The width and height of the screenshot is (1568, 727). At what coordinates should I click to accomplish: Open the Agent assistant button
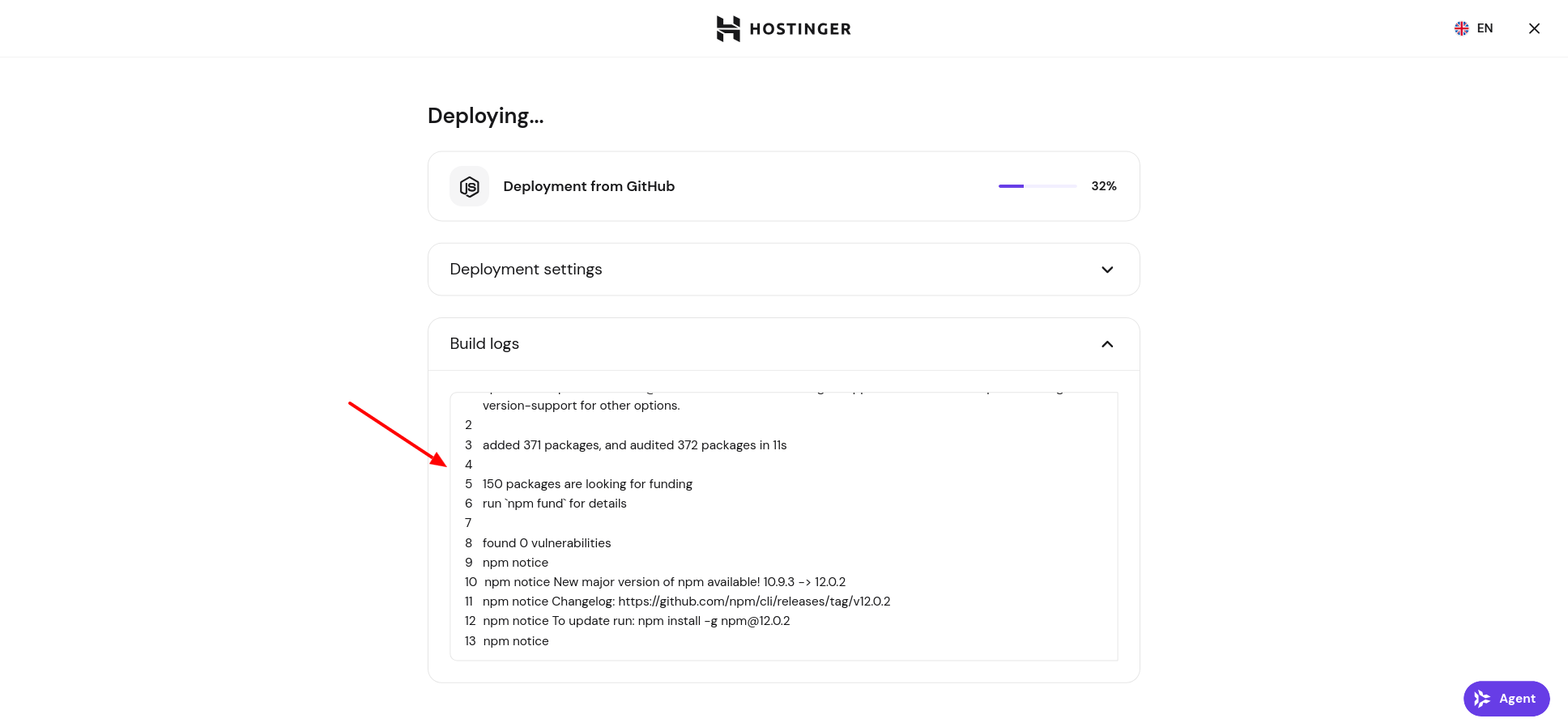(1506, 699)
